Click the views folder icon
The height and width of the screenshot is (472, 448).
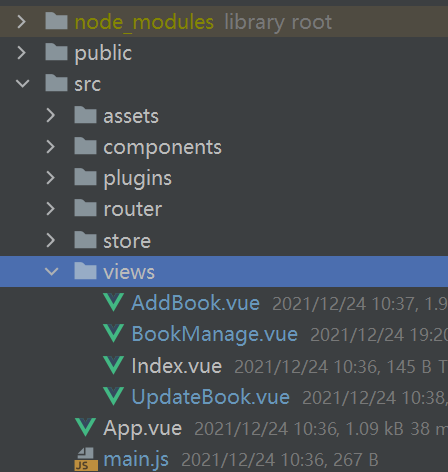tap(85, 271)
